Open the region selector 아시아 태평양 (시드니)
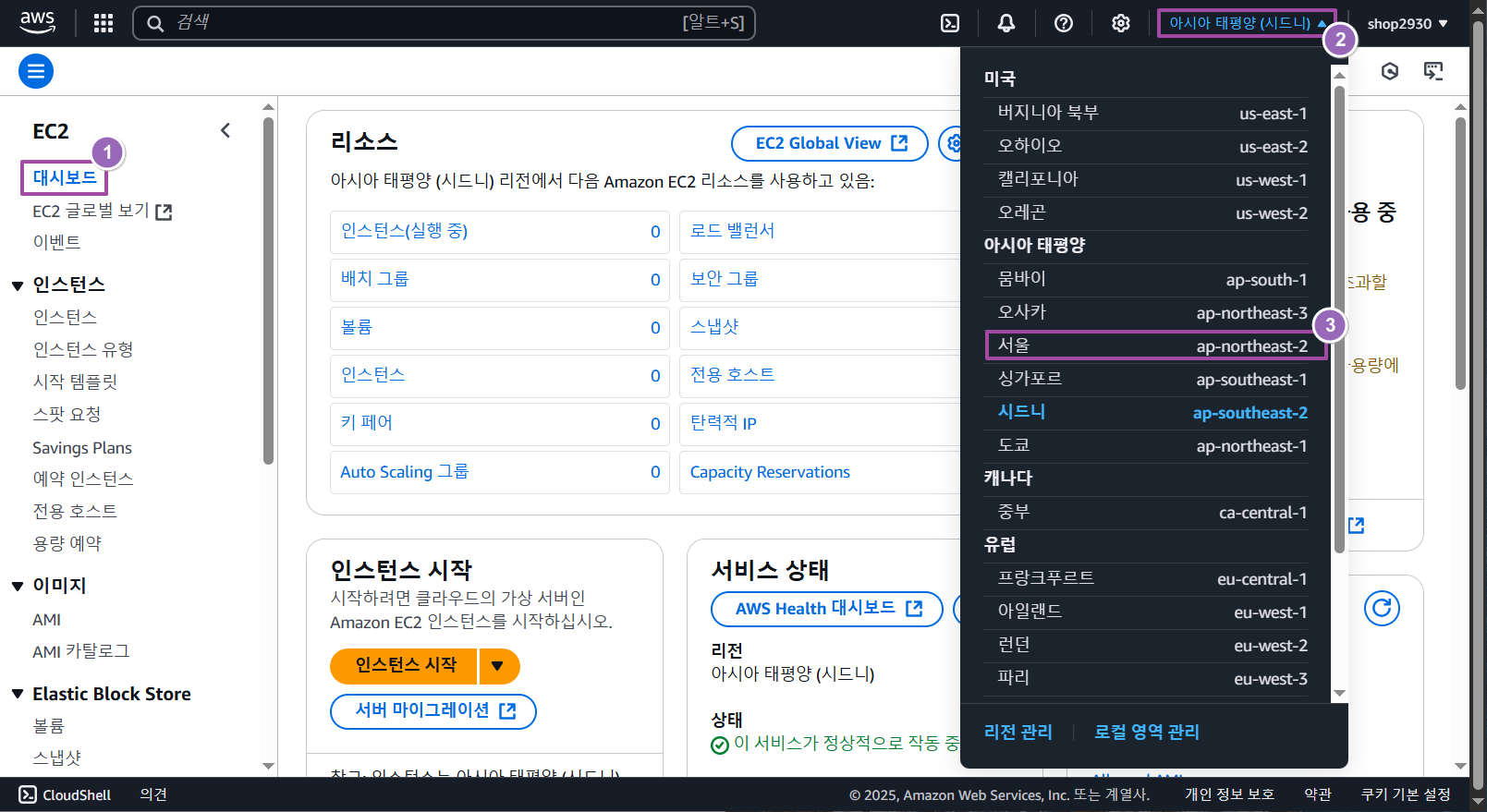 [x=1247, y=23]
